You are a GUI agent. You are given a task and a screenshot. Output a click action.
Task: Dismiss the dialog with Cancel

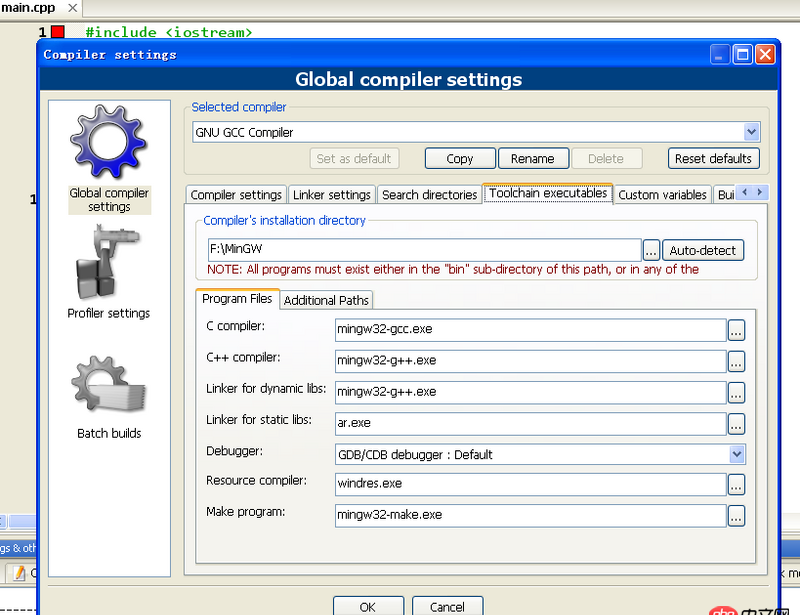coord(447,606)
